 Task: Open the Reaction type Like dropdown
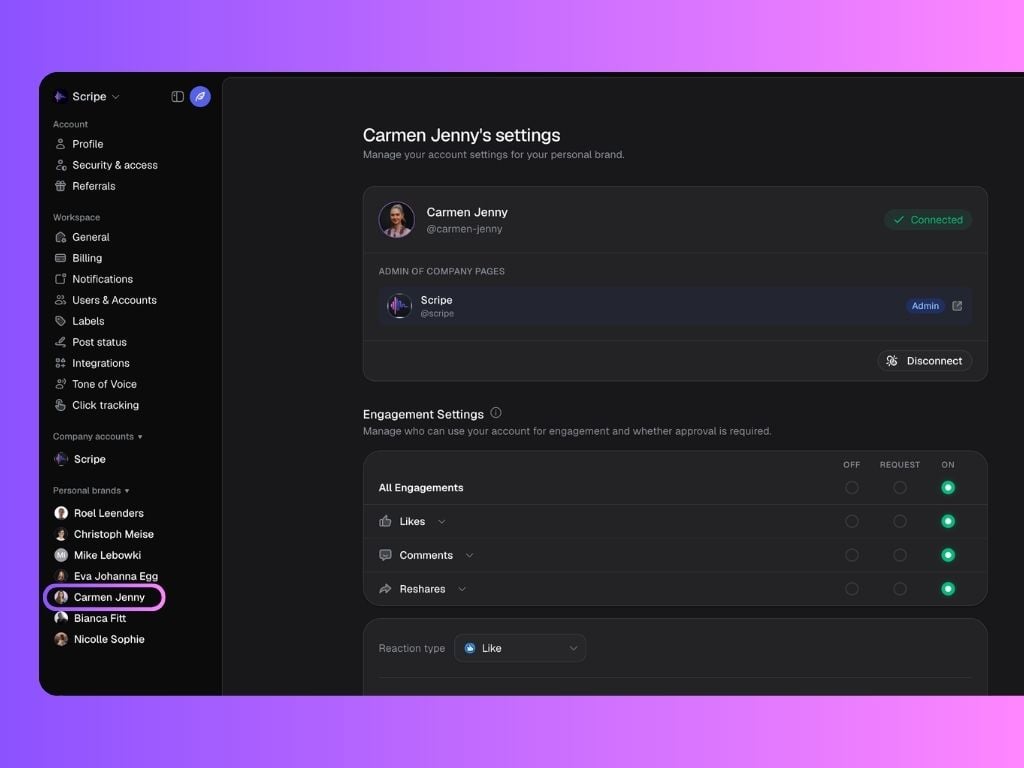tap(520, 648)
